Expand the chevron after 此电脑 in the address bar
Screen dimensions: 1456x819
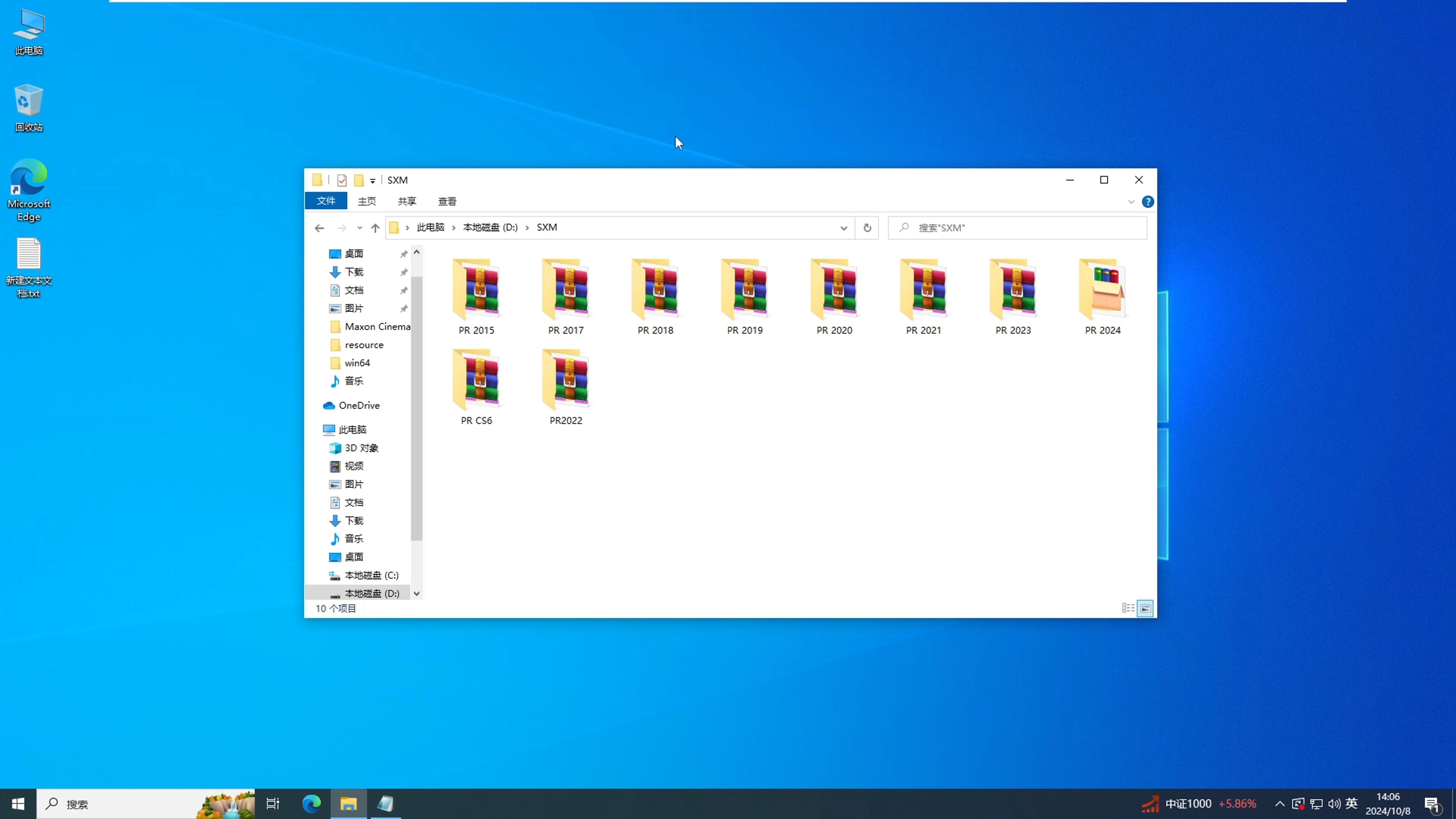[x=453, y=227]
